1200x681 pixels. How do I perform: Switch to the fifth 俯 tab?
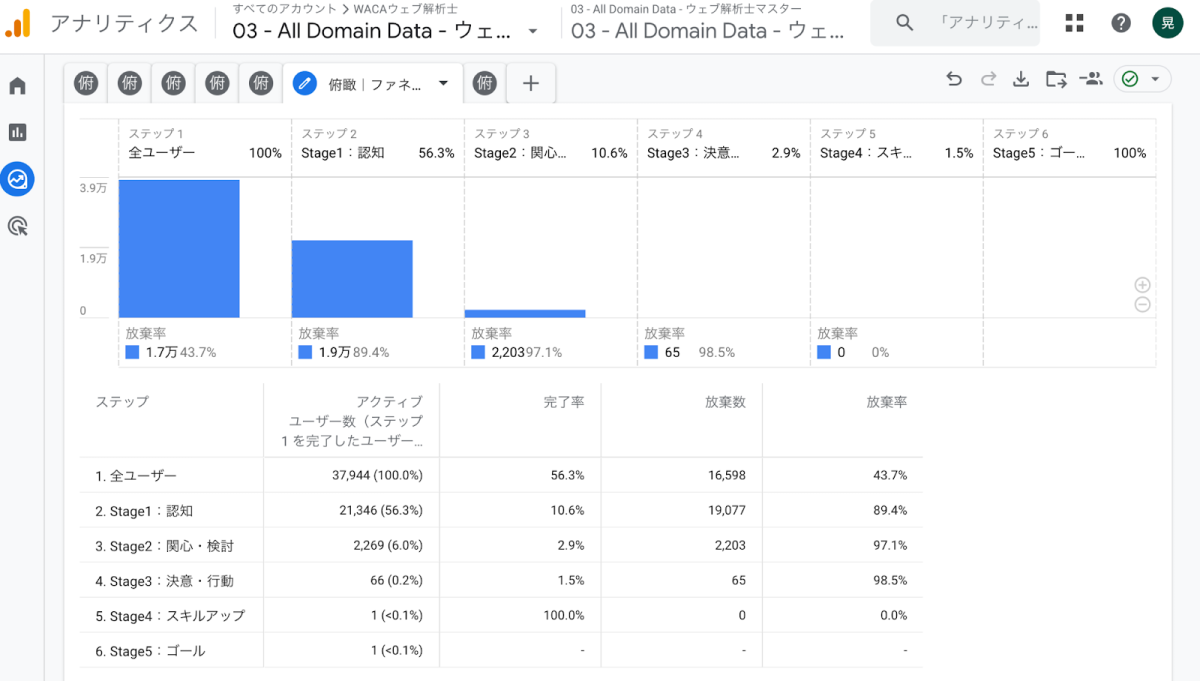pos(261,84)
